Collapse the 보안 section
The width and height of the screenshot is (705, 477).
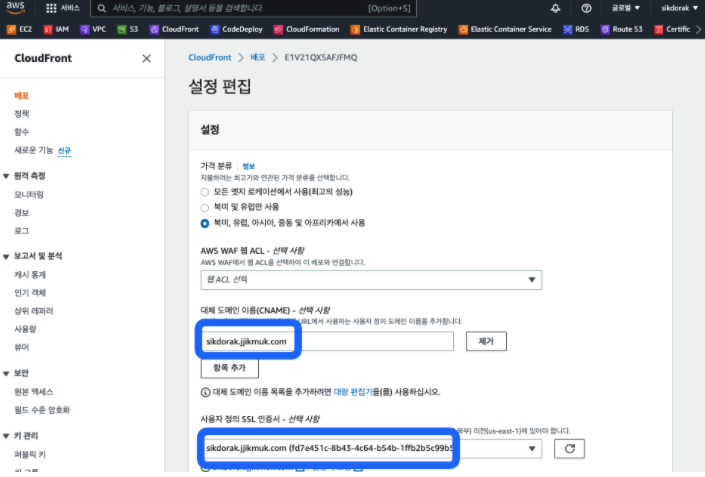[6, 374]
